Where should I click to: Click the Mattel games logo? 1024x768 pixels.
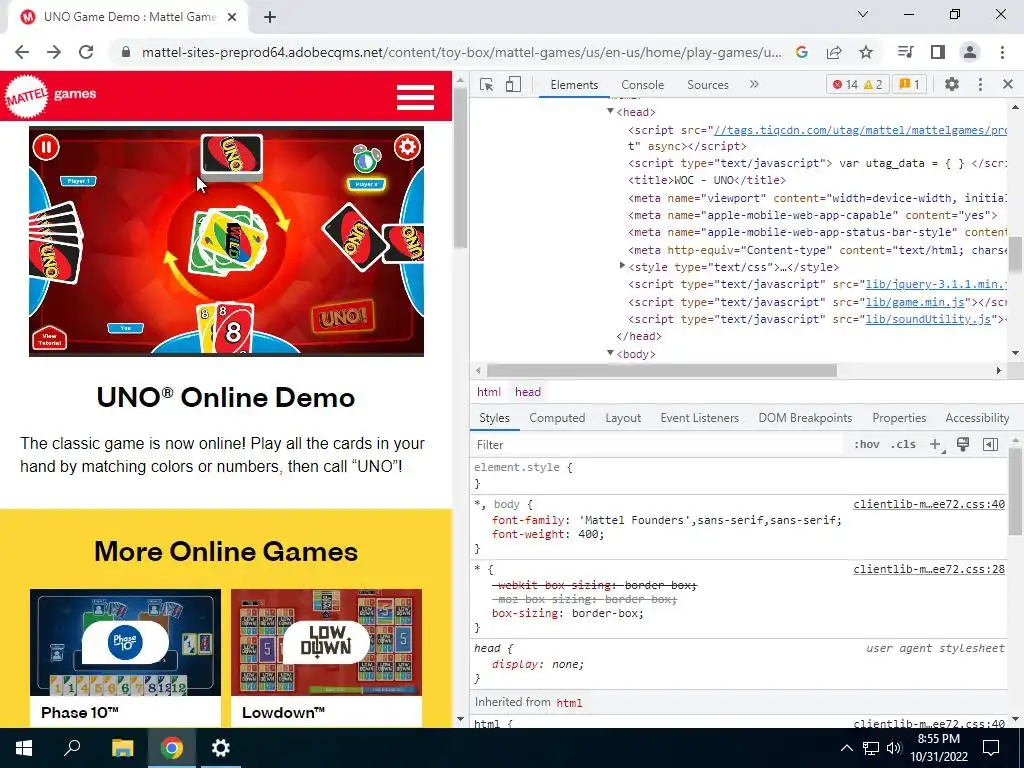click(x=50, y=96)
